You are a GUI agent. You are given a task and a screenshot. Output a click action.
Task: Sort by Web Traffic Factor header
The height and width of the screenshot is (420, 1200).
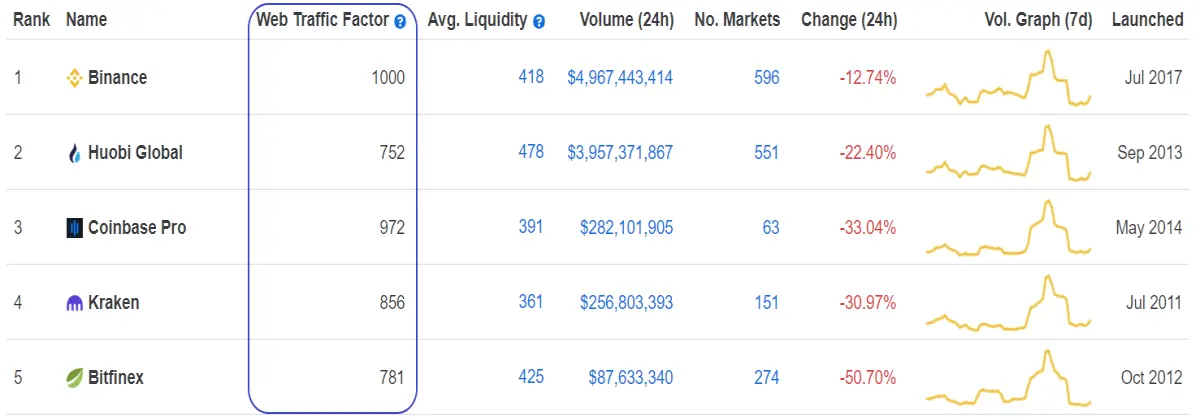pos(322,19)
